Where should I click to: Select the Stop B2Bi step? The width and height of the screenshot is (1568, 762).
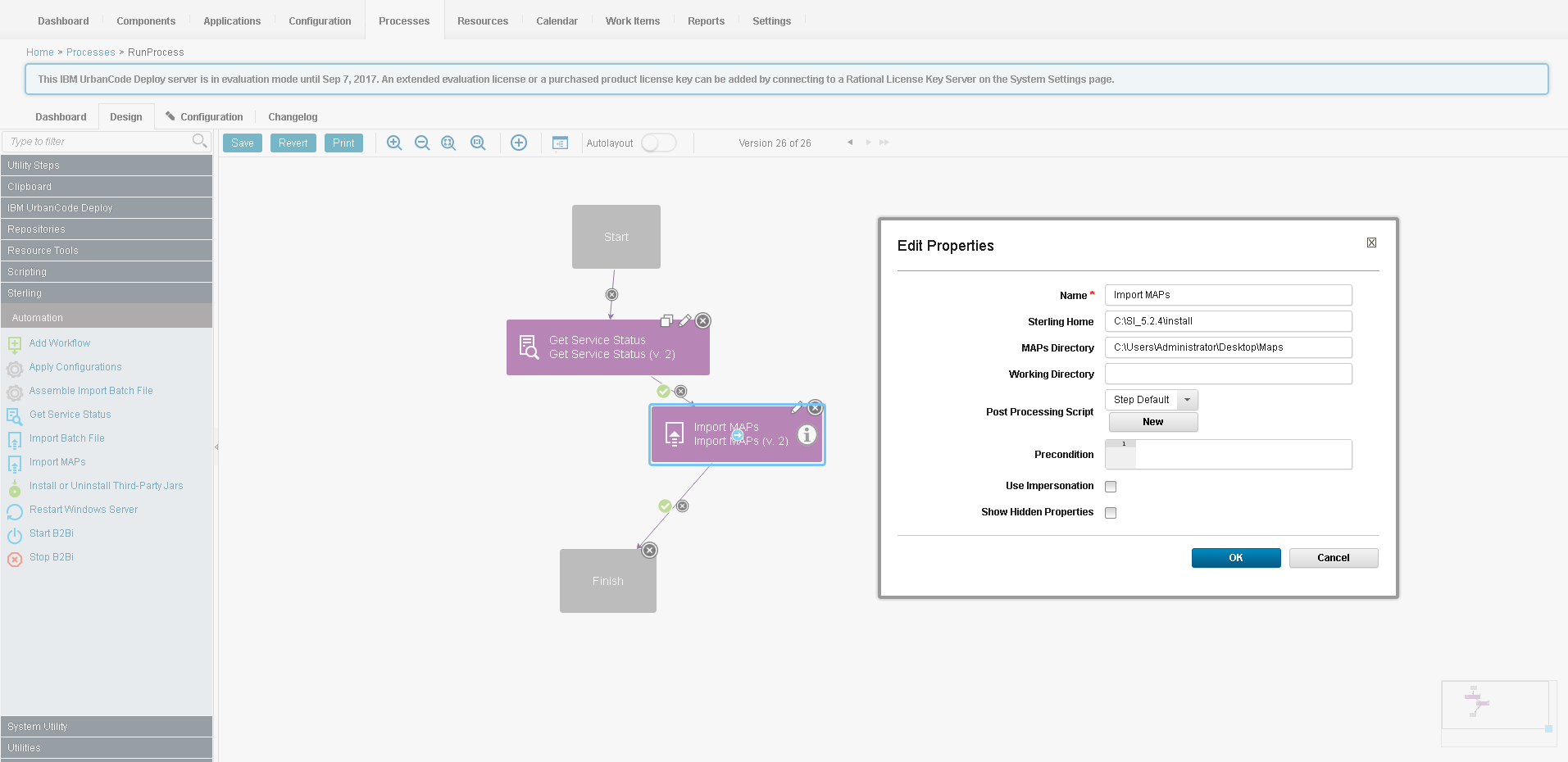(51, 556)
